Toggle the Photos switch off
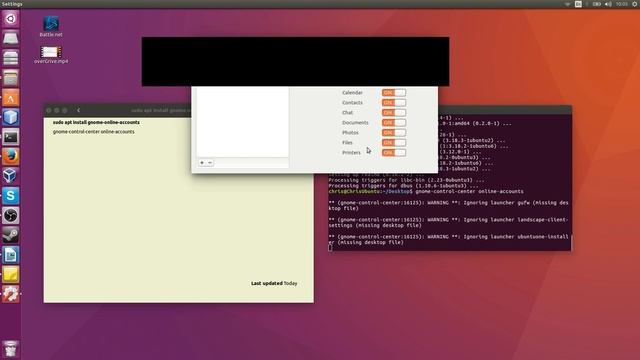 point(393,133)
